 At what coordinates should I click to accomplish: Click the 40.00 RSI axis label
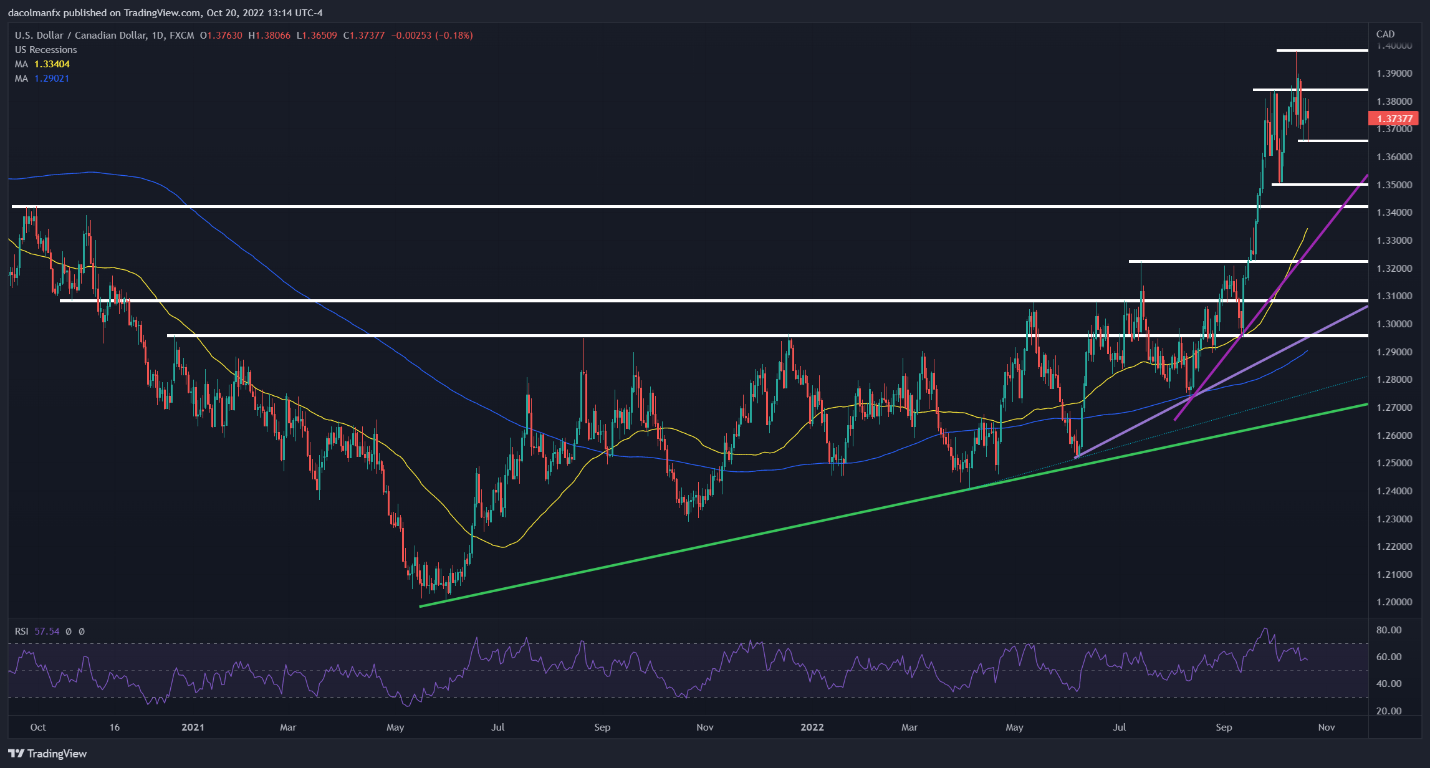(1389, 684)
